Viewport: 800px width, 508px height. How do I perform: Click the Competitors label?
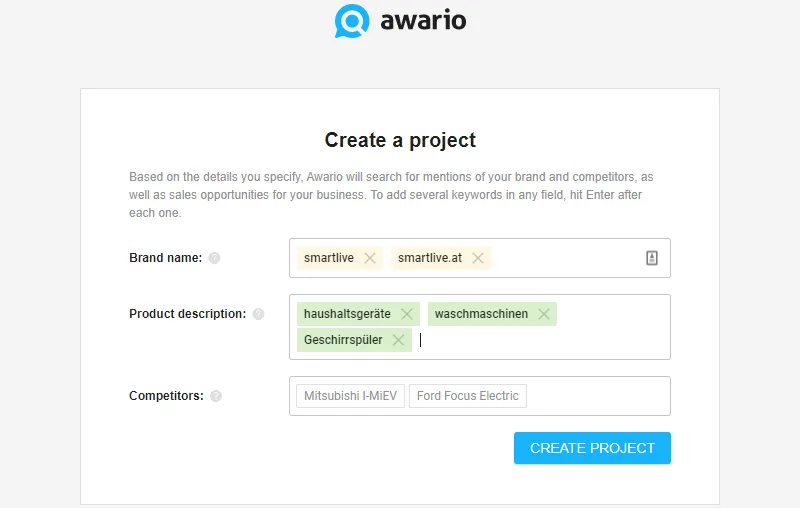166,396
